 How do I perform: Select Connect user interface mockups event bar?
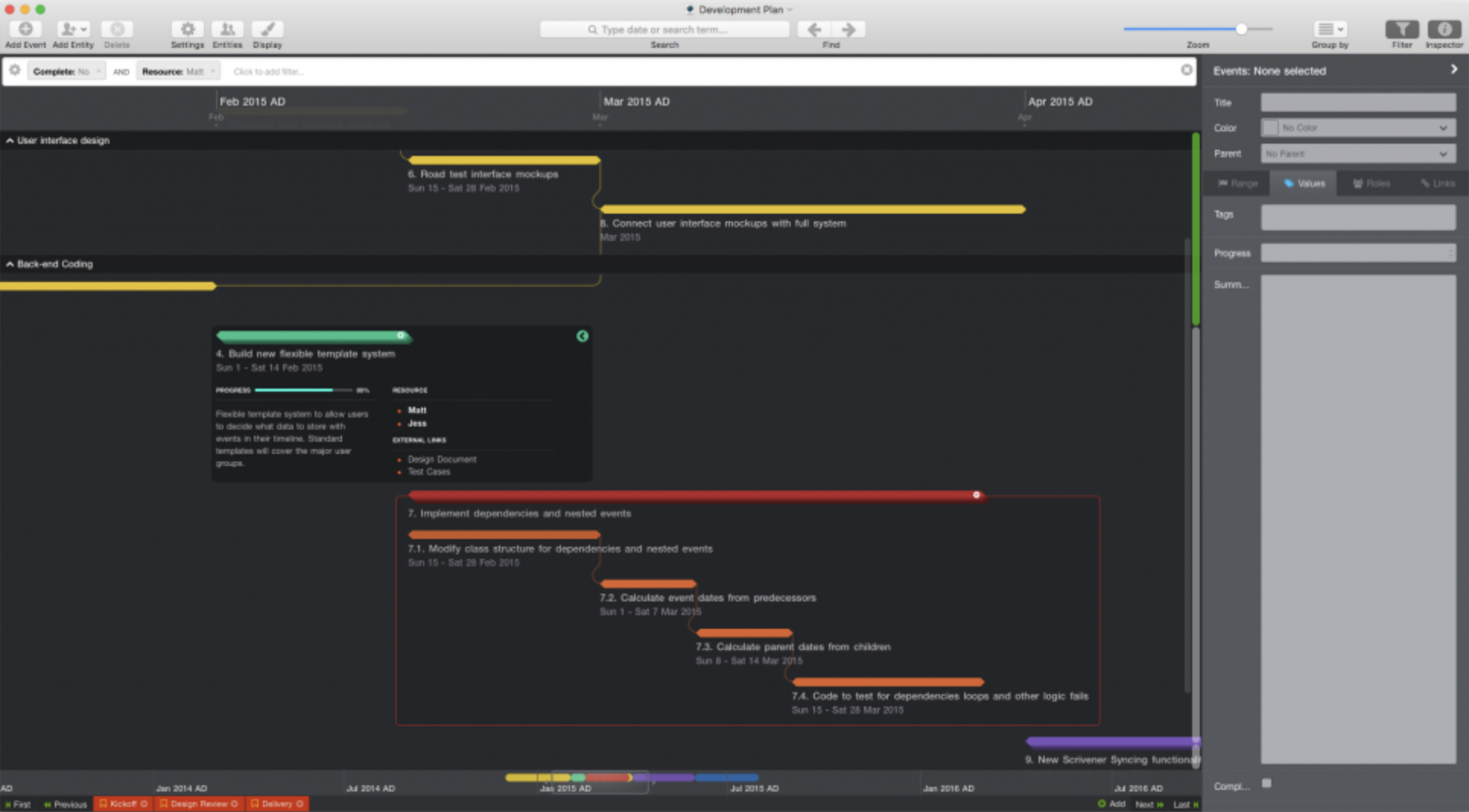tap(812, 209)
